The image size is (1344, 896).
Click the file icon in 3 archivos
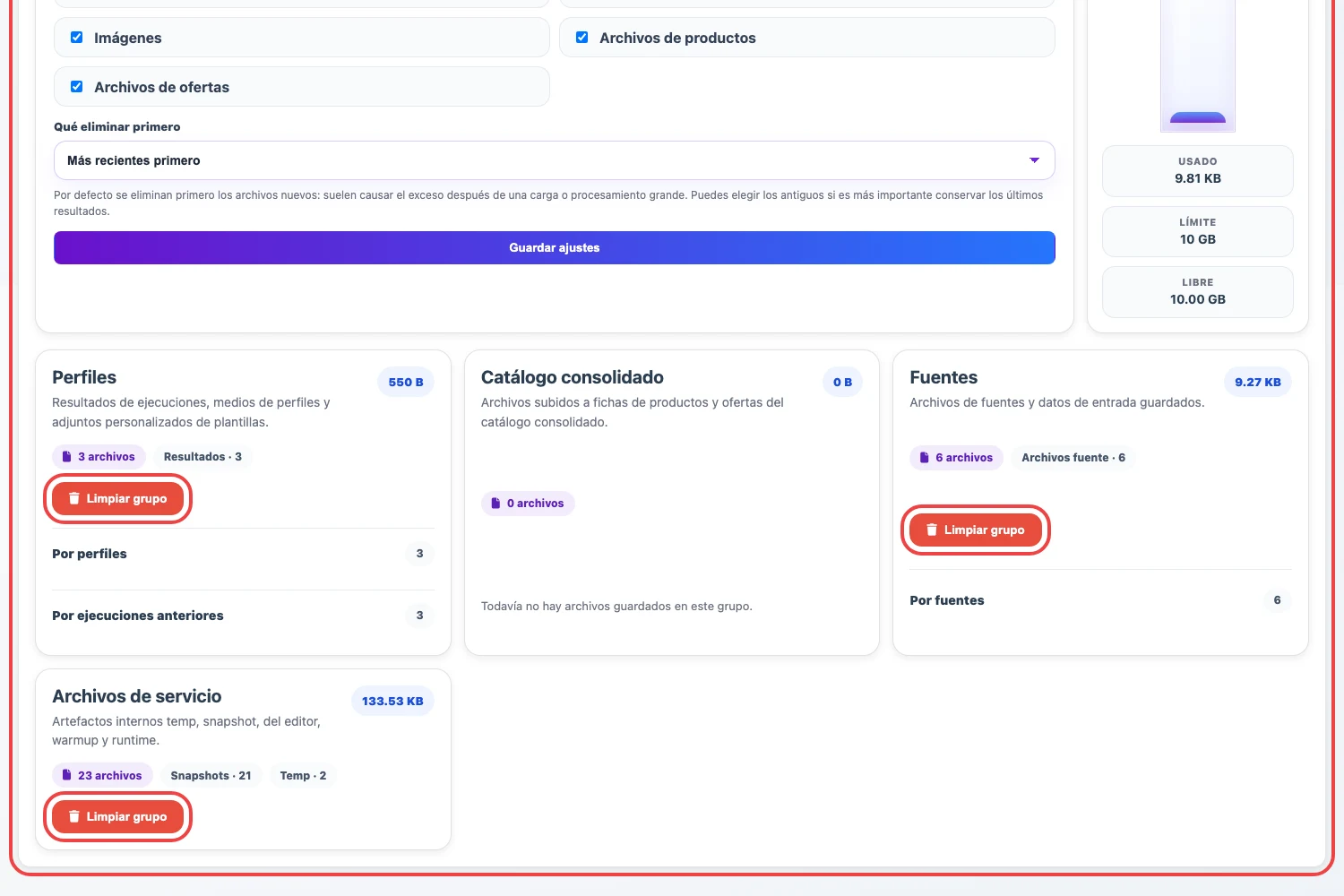66,457
